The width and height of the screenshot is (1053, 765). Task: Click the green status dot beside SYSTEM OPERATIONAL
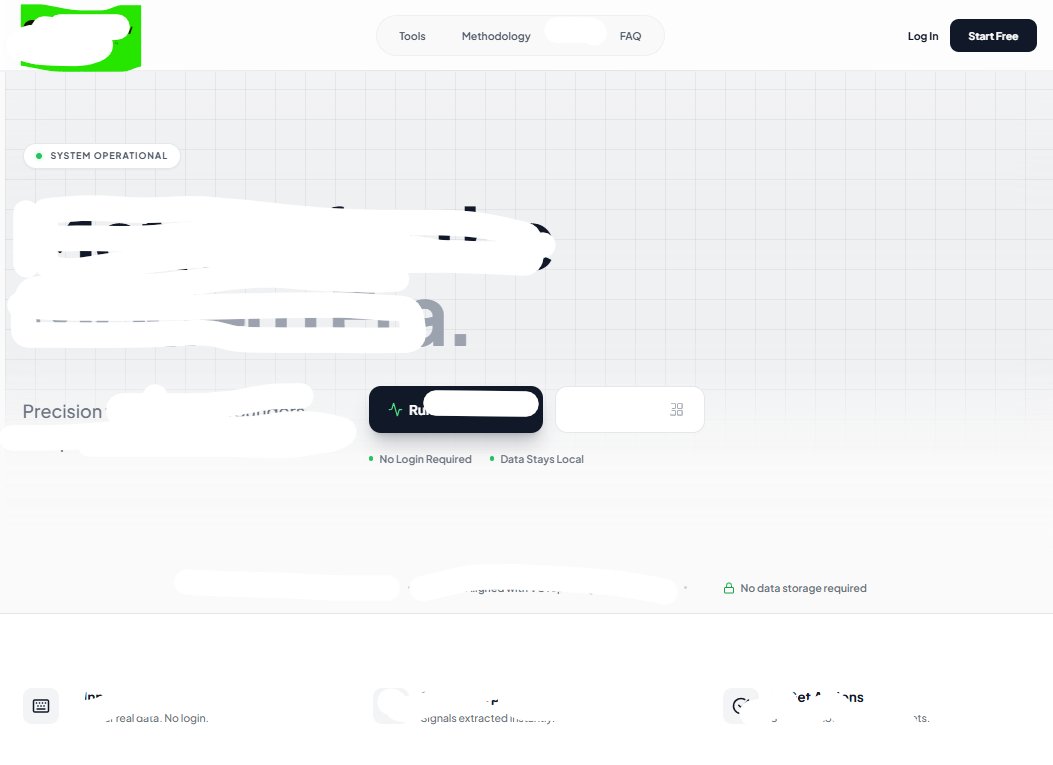(39, 156)
